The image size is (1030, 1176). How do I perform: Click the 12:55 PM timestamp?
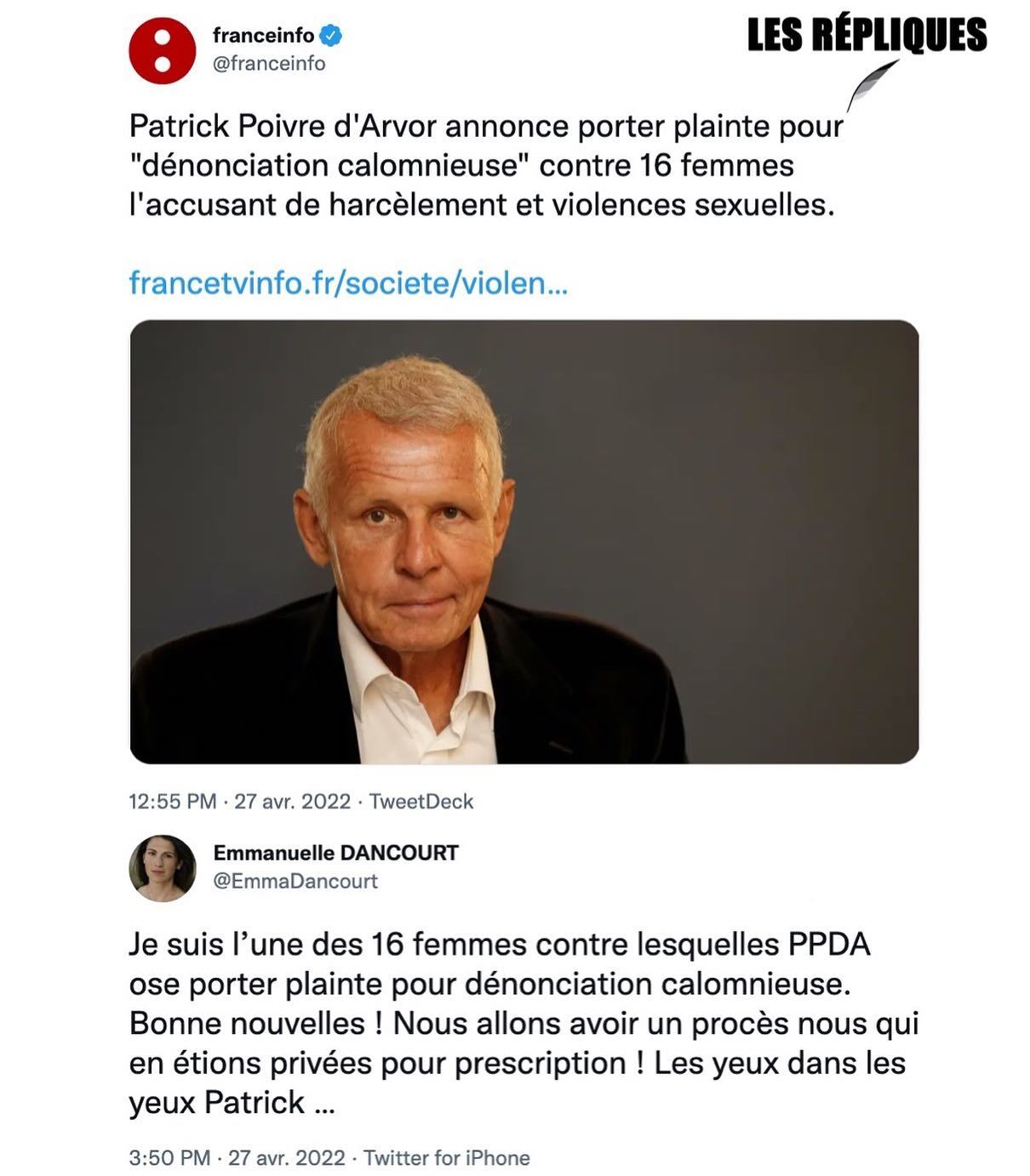[x=173, y=802]
